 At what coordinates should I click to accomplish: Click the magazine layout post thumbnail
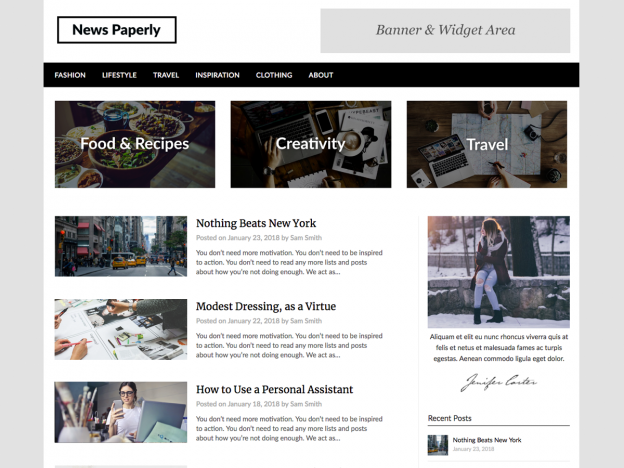tap(121, 329)
